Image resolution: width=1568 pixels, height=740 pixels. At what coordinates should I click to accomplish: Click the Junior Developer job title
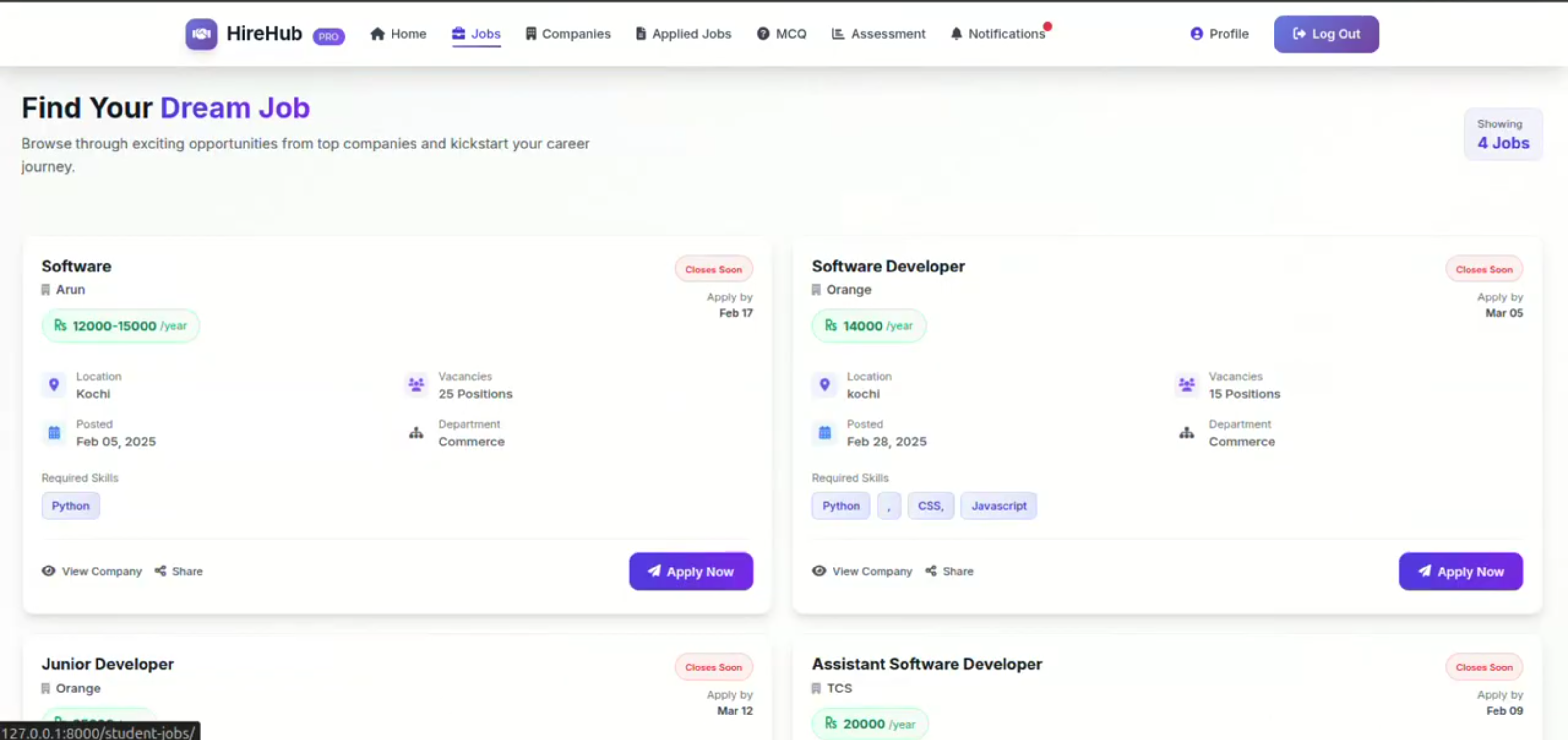[x=108, y=664]
